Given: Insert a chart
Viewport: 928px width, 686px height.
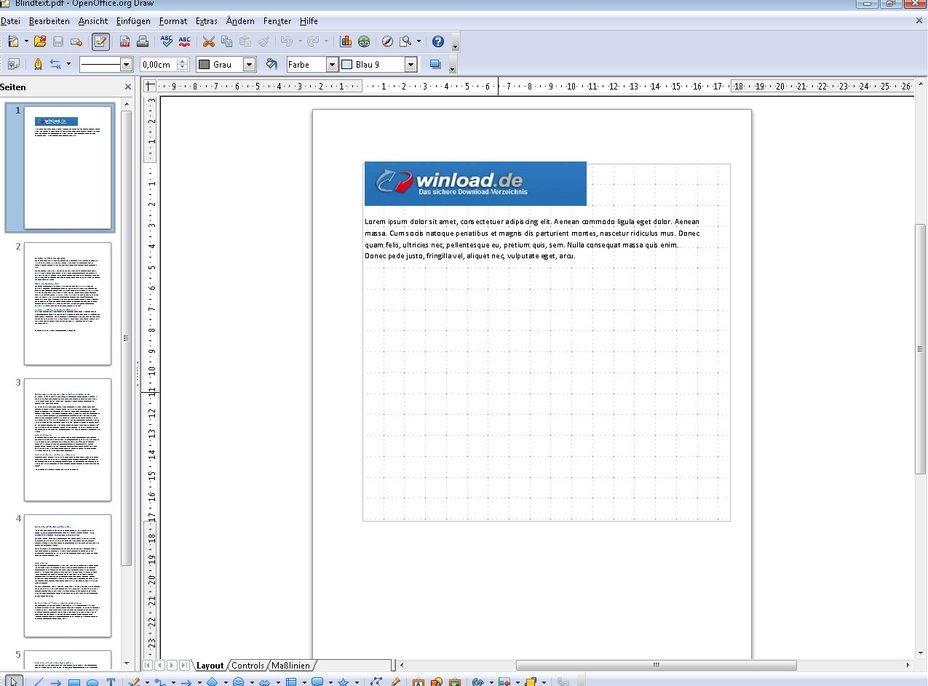Looking at the screenshot, I should point(346,41).
